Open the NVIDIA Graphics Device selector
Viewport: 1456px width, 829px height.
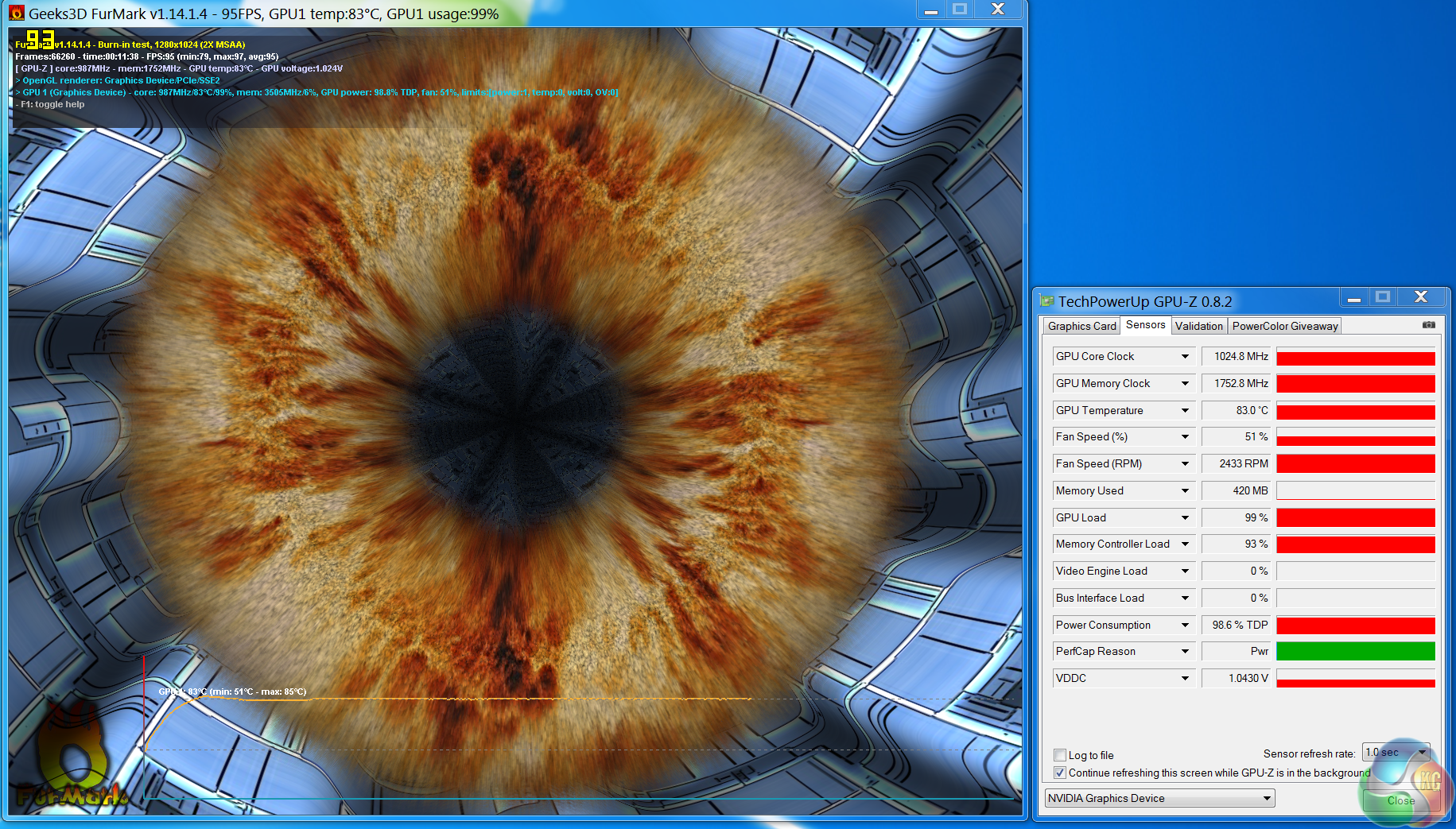tap(1159, 798)
